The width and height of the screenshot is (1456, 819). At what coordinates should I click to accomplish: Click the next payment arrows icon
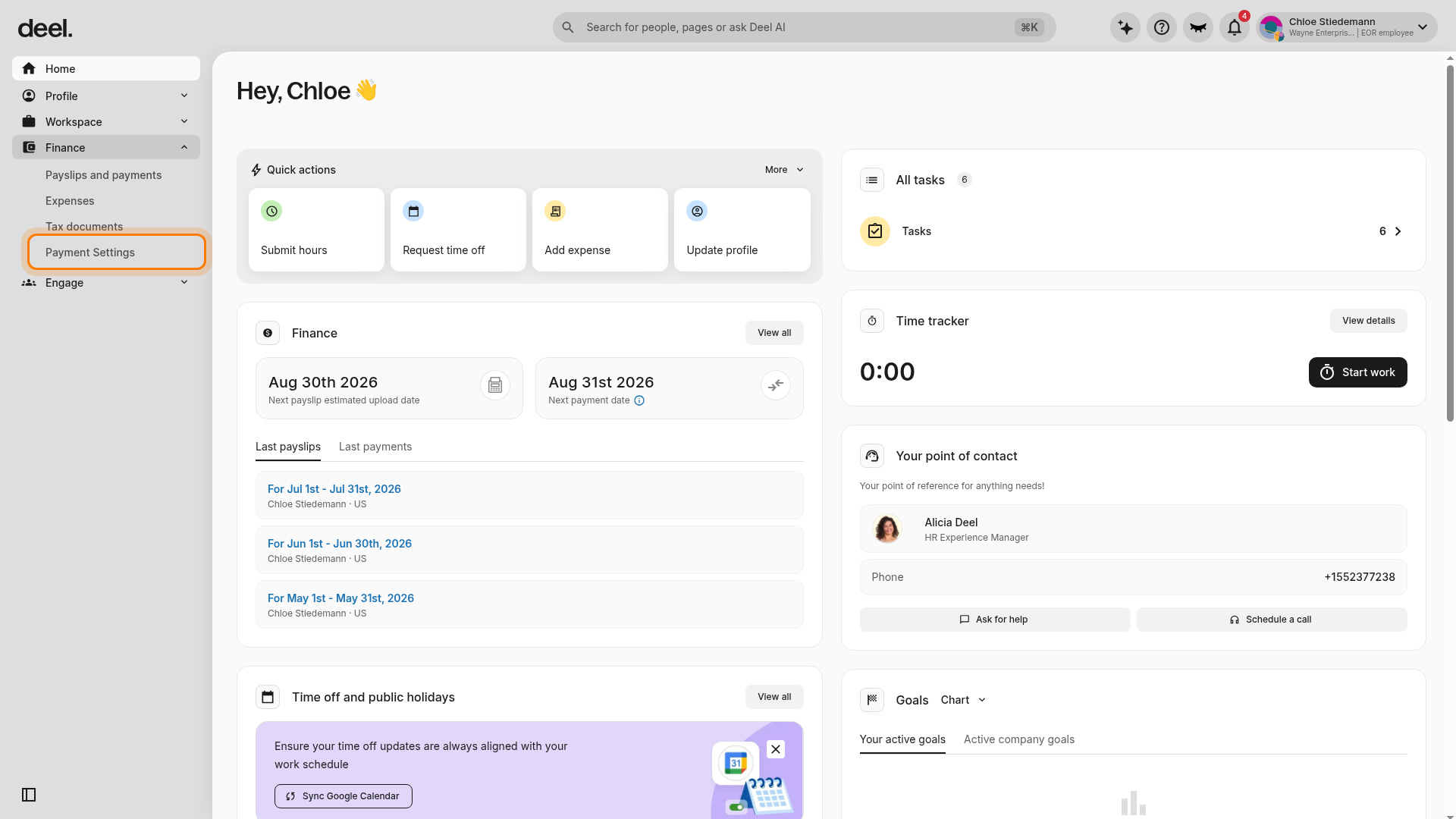click(x=776, y=385)
